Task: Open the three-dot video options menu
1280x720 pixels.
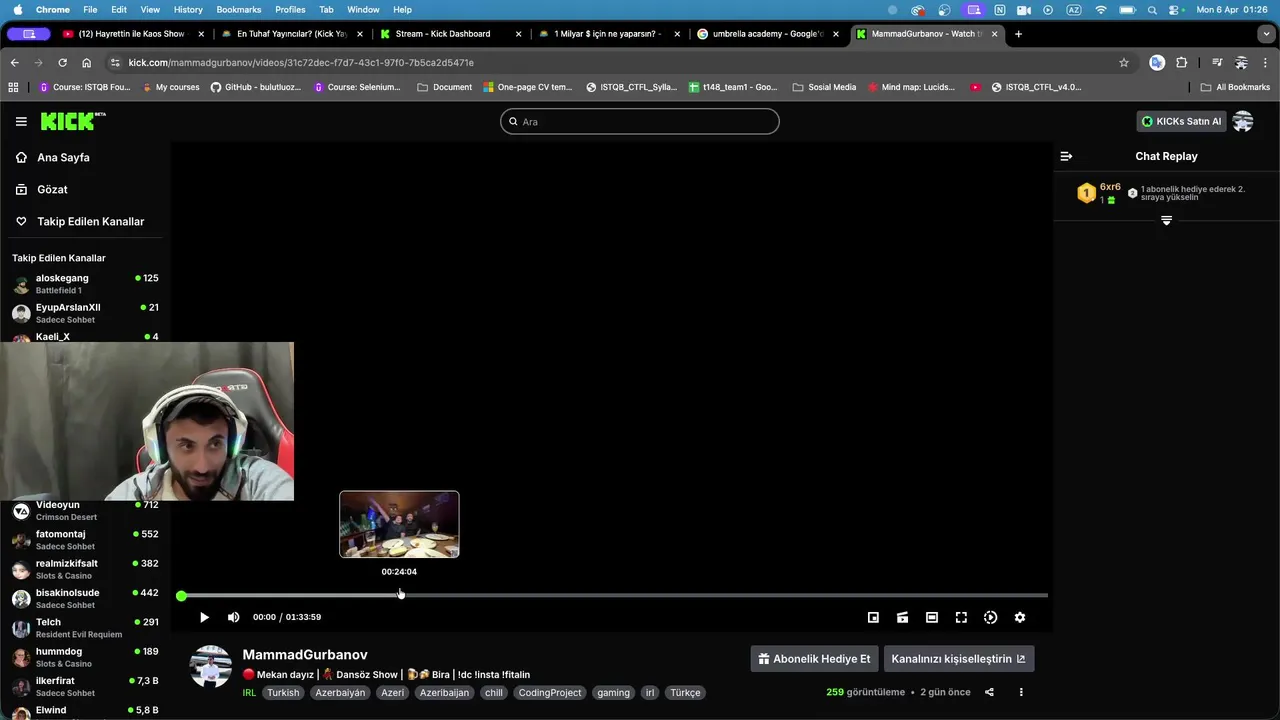Action: (1021, 692)
